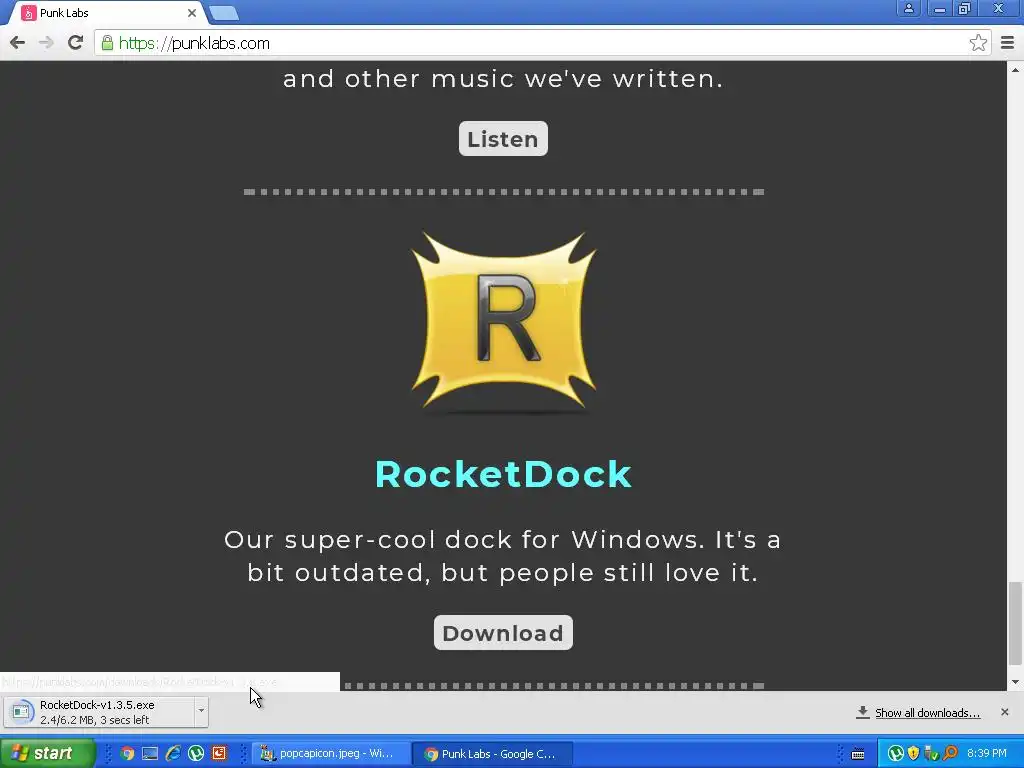Viewport: 1024px width, 768px height.
Task: Click the security shield tray icon
Action: 913,754
